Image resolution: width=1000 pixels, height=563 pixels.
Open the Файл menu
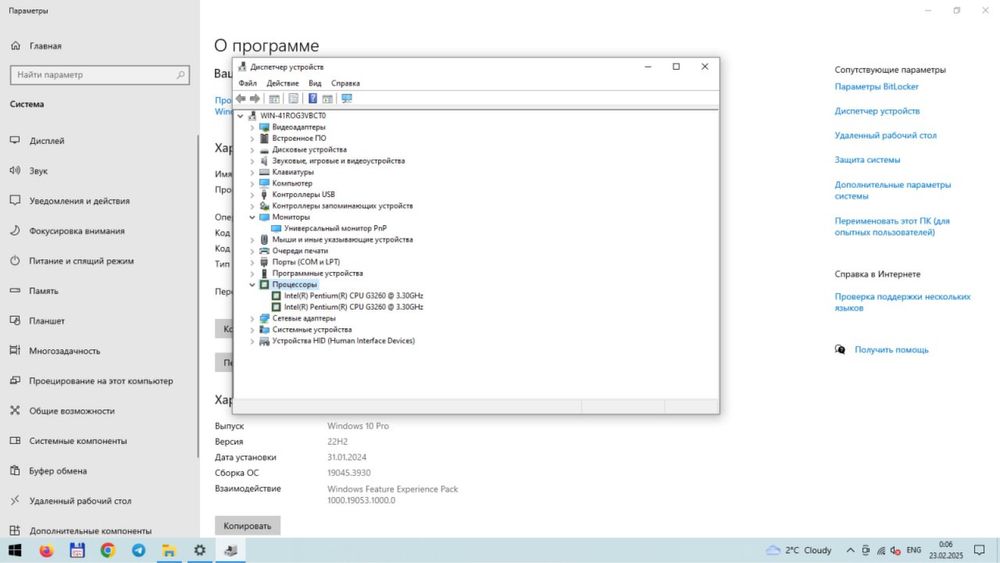click(247, 84)
